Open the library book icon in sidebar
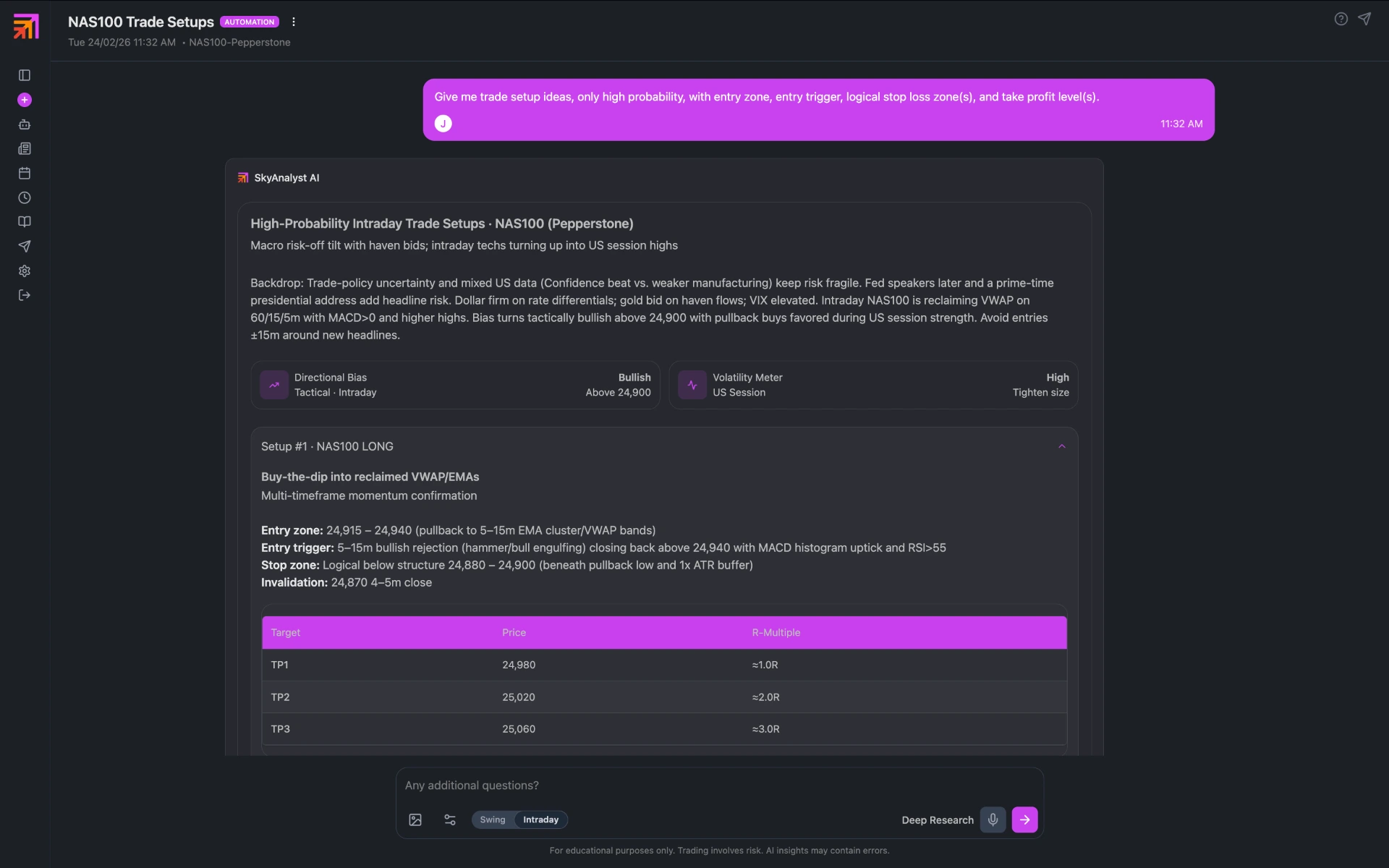Image resolution: width=1389 pixels, height=868 pixels. tap(25, 222)
